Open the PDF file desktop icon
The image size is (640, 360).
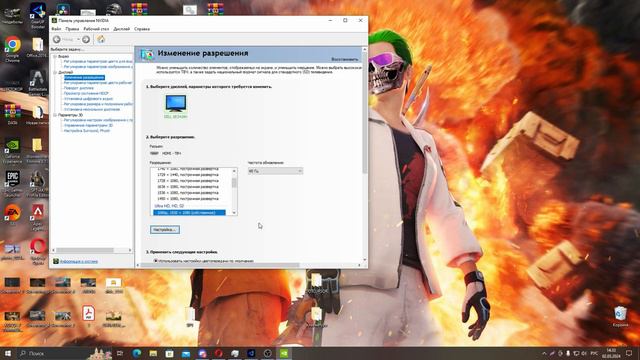(x=88, y=316)
